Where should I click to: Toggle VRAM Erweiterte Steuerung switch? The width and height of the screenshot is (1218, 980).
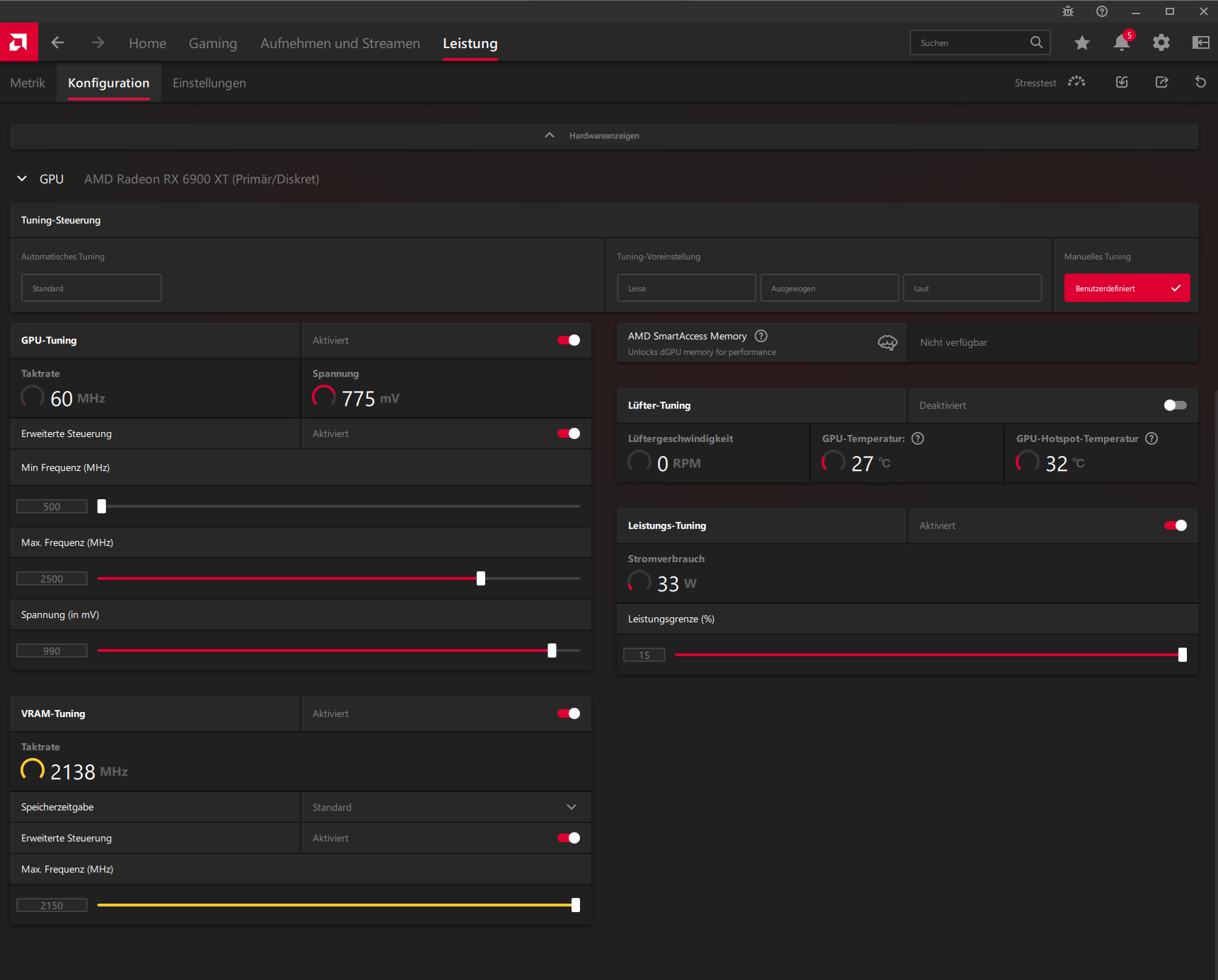569,838
